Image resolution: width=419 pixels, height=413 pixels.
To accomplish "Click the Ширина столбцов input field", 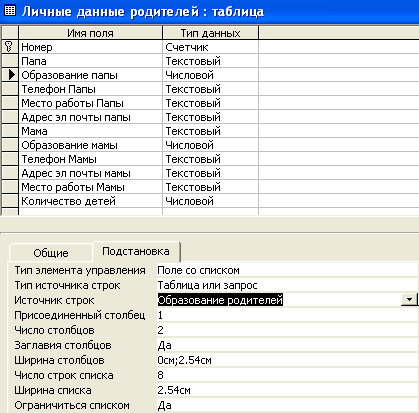I will tap(287, 360).
